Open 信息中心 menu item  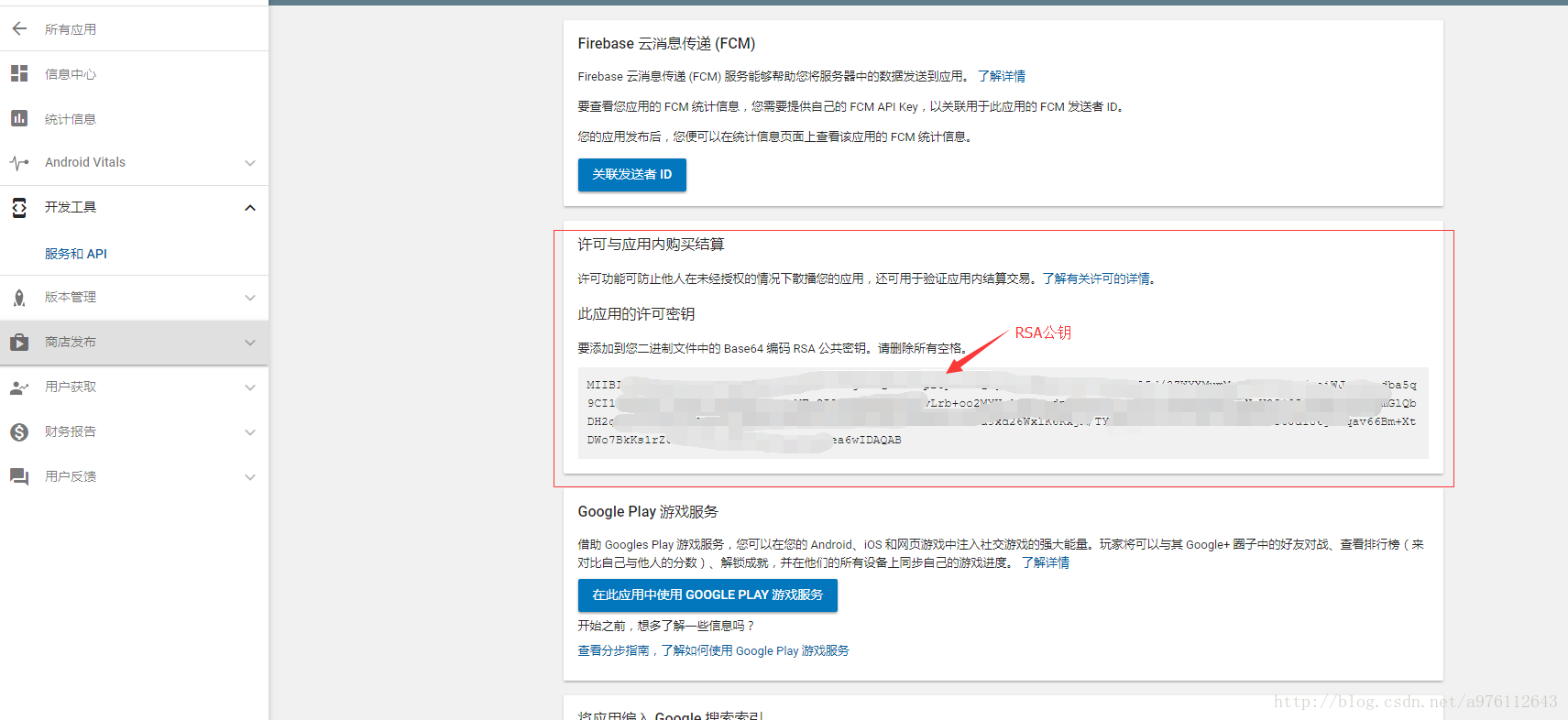[71, 74]
